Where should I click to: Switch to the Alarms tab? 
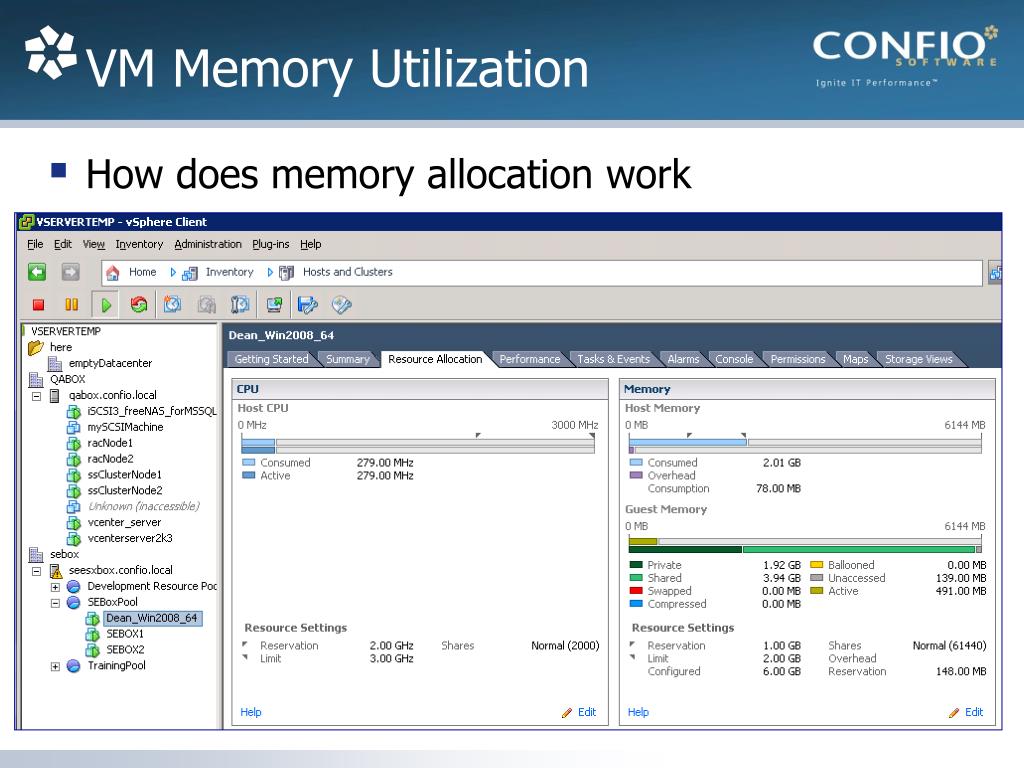683,359
